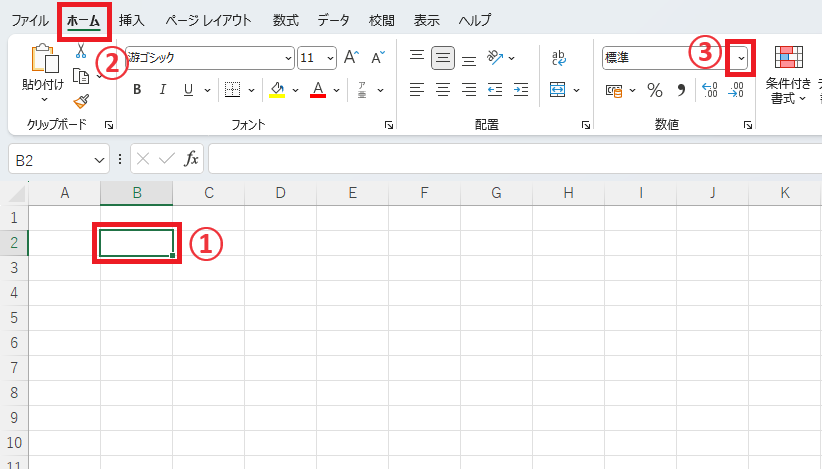The width and height of the screenshot is (822, 469).
Task: Open the 游ゴシック font name dropdown
Action: pos(288,58)
